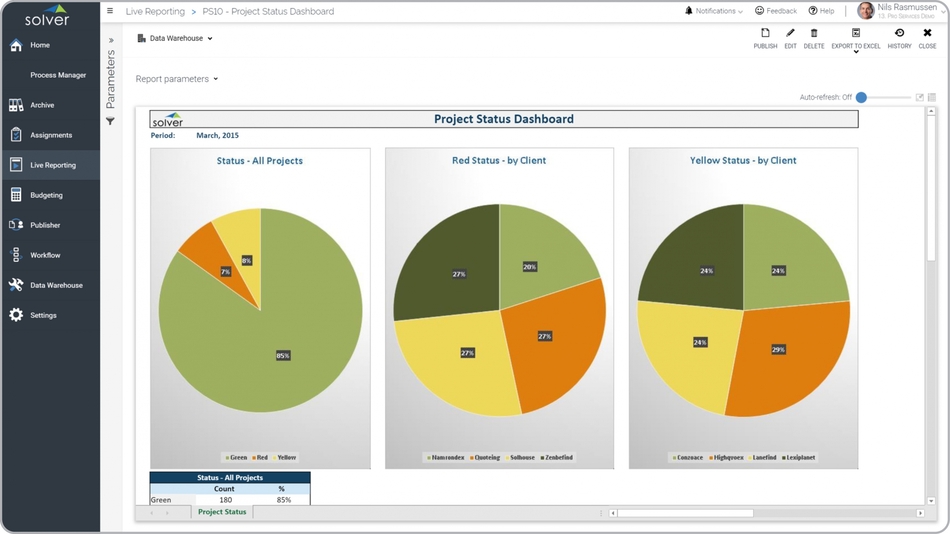Open the Data Warehouse dropdown
The width and height of the screenshot is (950, 534).
(175, 39)
